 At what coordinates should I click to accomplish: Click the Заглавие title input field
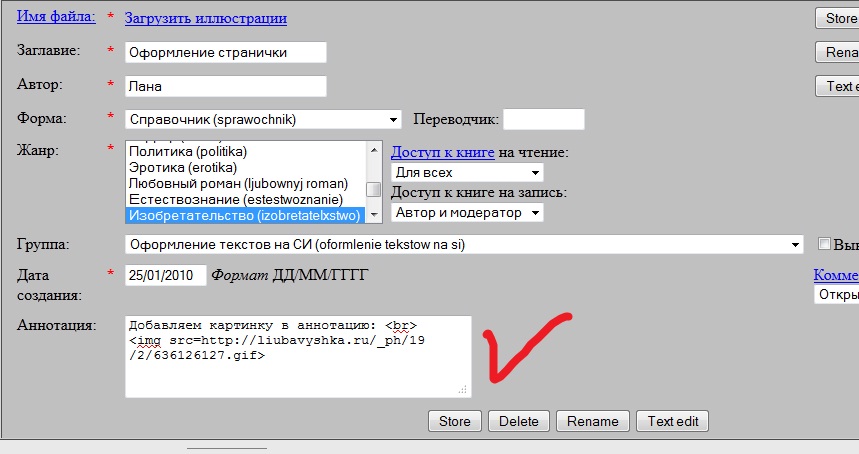coord(226,52)
